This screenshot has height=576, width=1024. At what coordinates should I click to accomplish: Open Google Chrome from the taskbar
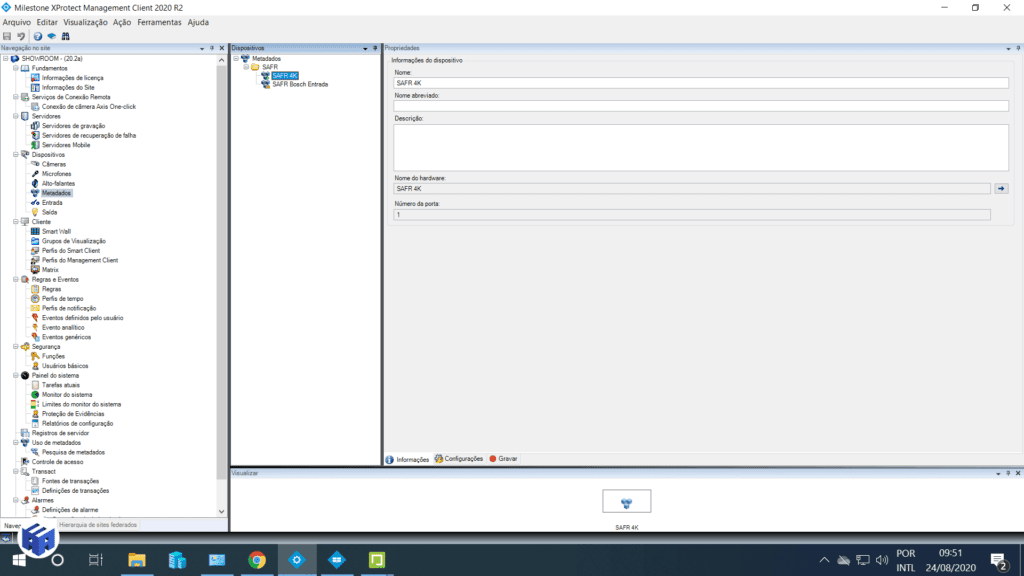[x=256, y=560]
